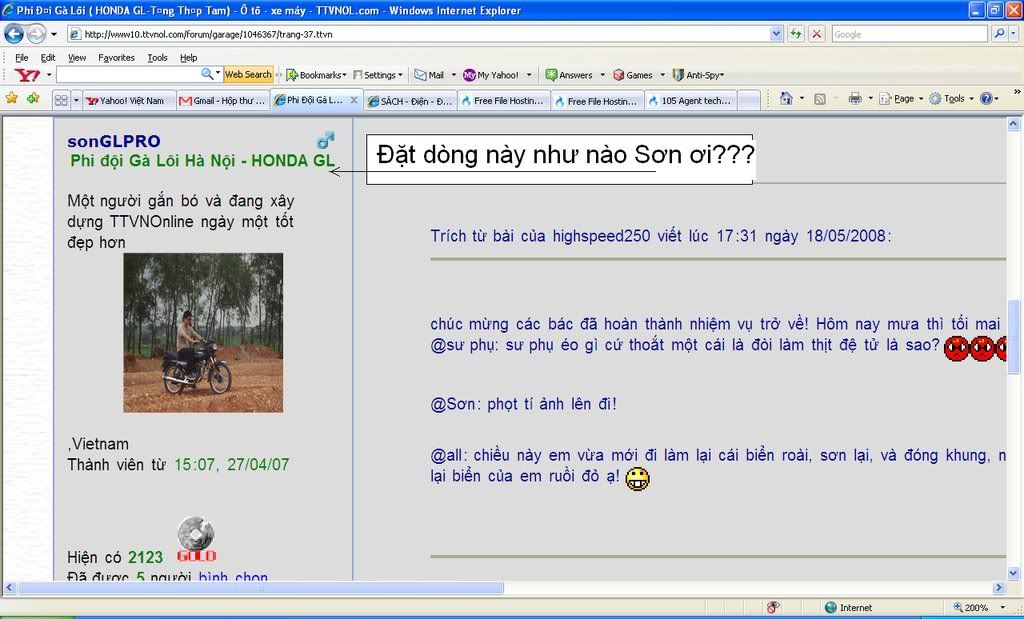Open Yahoo Answers toolbar button
Viewport: 1024px width, 619px height.
tap(569, 75)
